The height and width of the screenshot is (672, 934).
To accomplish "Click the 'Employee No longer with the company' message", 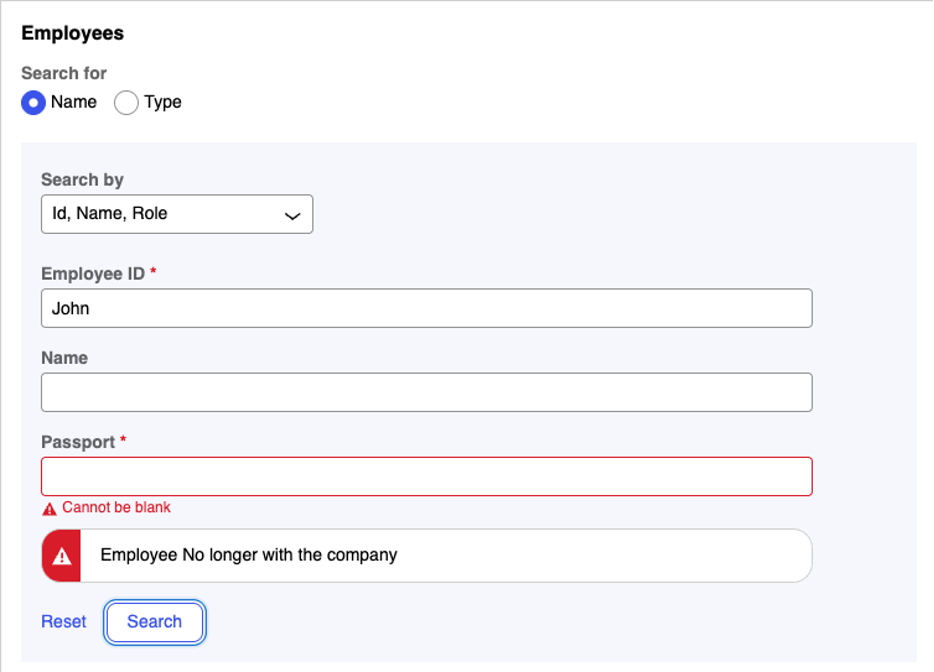I will coord(249,555).
